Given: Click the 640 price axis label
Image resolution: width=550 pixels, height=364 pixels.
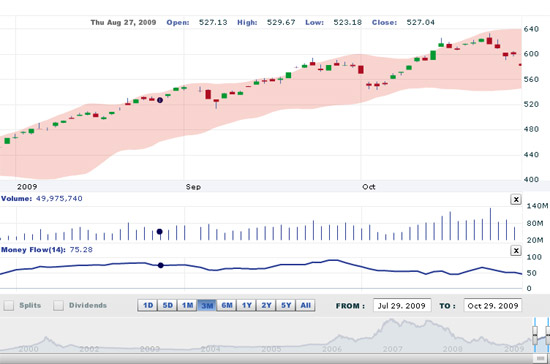Looking at the screenshot, I should click(x=531, y=29).
